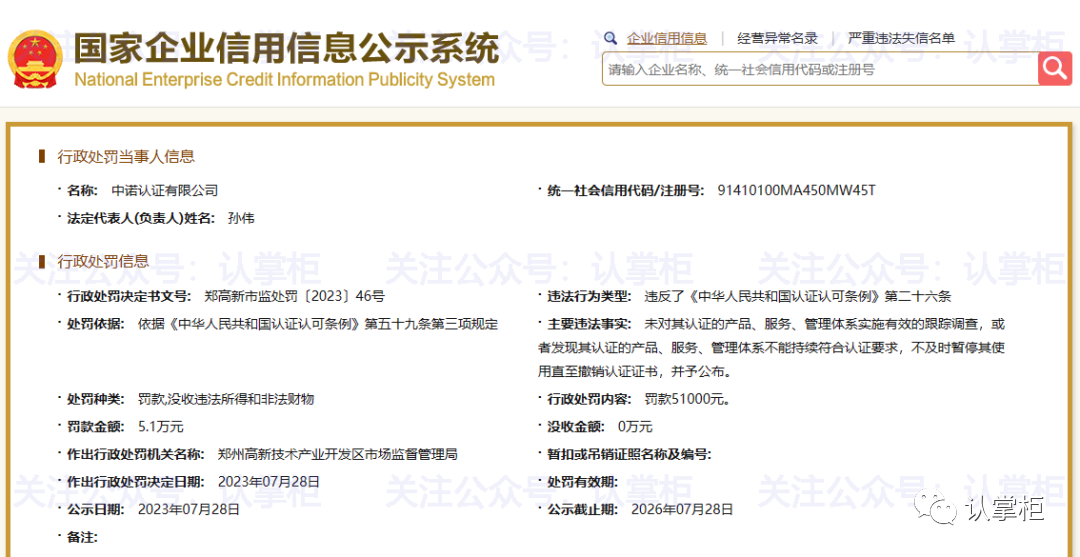
Task: Select confiscated amount 0万元
Action: 635,427
